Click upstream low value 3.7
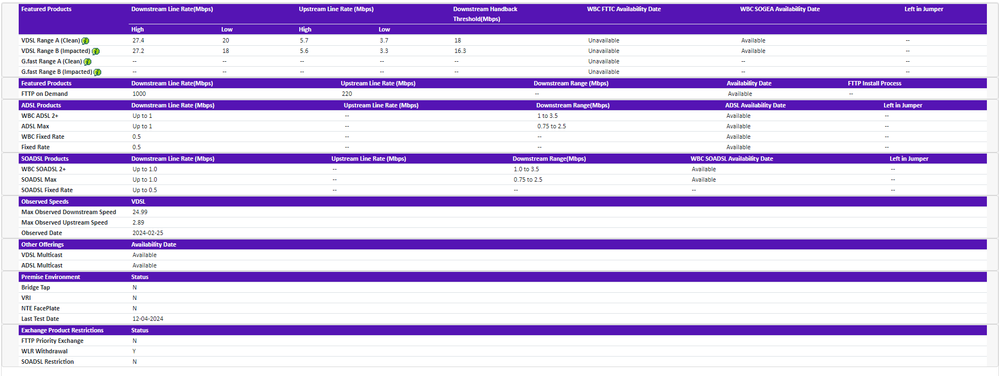 point(384,40)
